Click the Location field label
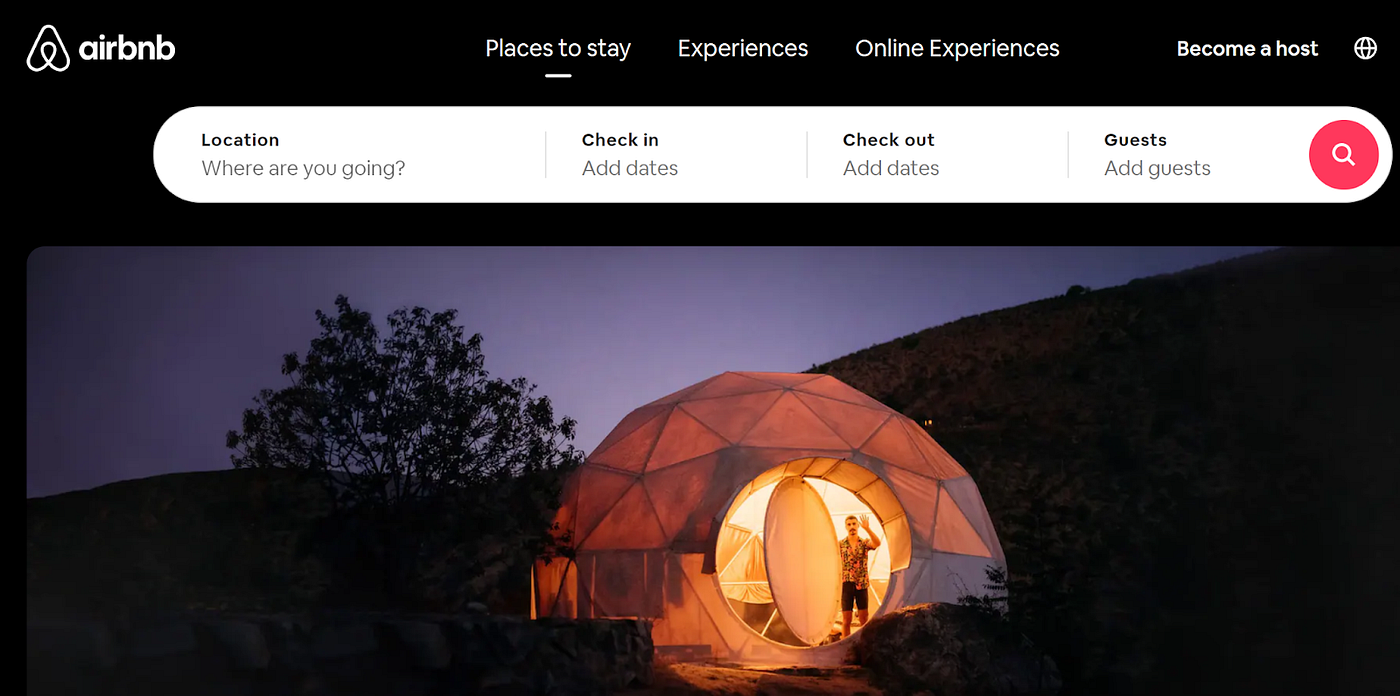Image resolution: width=1400 pixels, height=696 pixels. (240, 140)
